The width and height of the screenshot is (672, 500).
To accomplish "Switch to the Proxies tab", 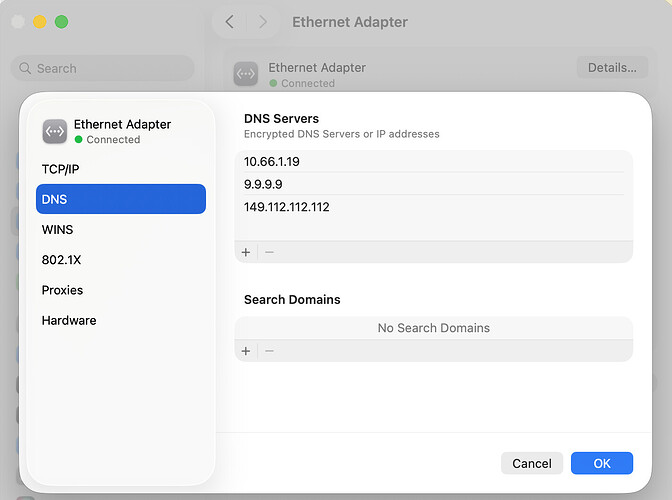I will 62,290.
